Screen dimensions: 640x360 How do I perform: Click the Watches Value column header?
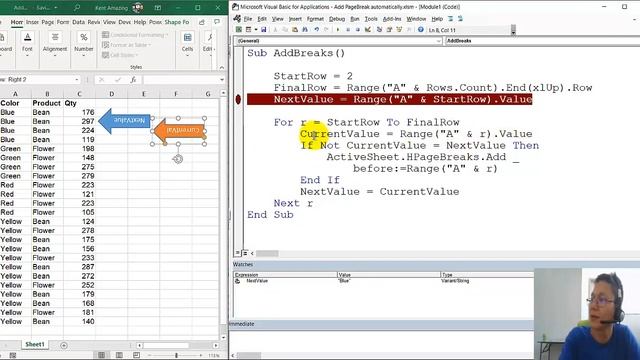point(389,275)
